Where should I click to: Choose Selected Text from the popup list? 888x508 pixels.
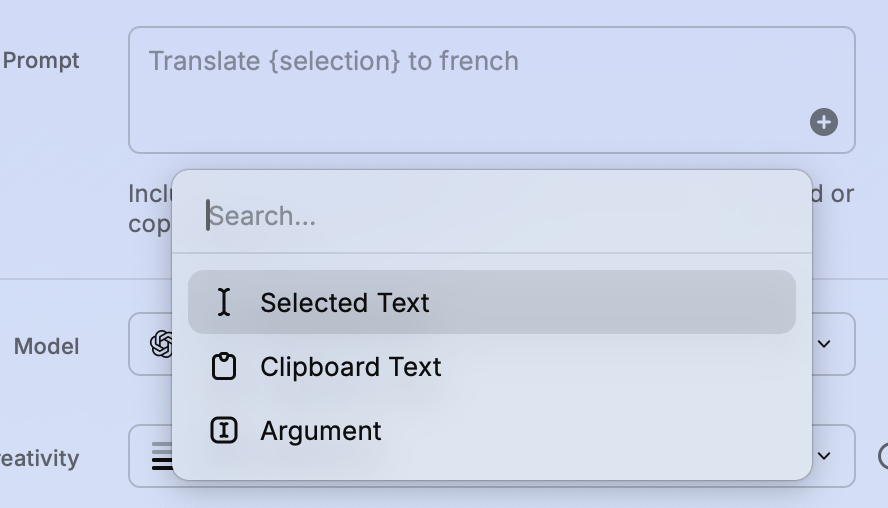click(x=345, y=303)
